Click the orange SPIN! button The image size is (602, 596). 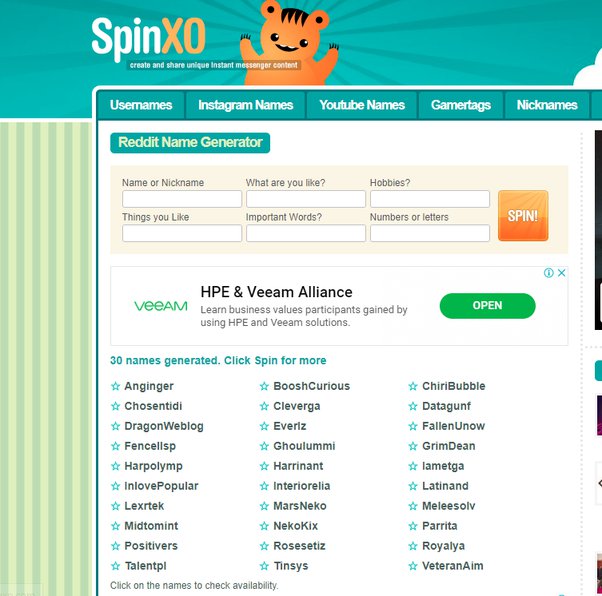pyautogui.click(x=523, y=215)
